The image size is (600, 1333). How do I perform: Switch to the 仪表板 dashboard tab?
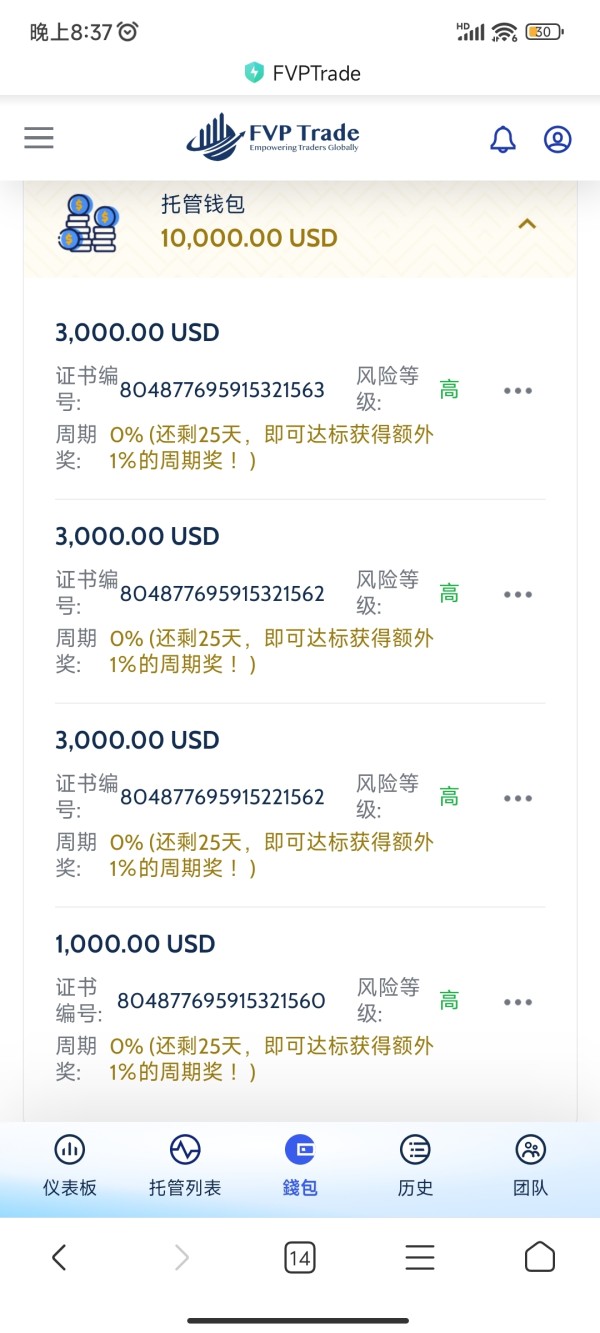[70, 1166]
